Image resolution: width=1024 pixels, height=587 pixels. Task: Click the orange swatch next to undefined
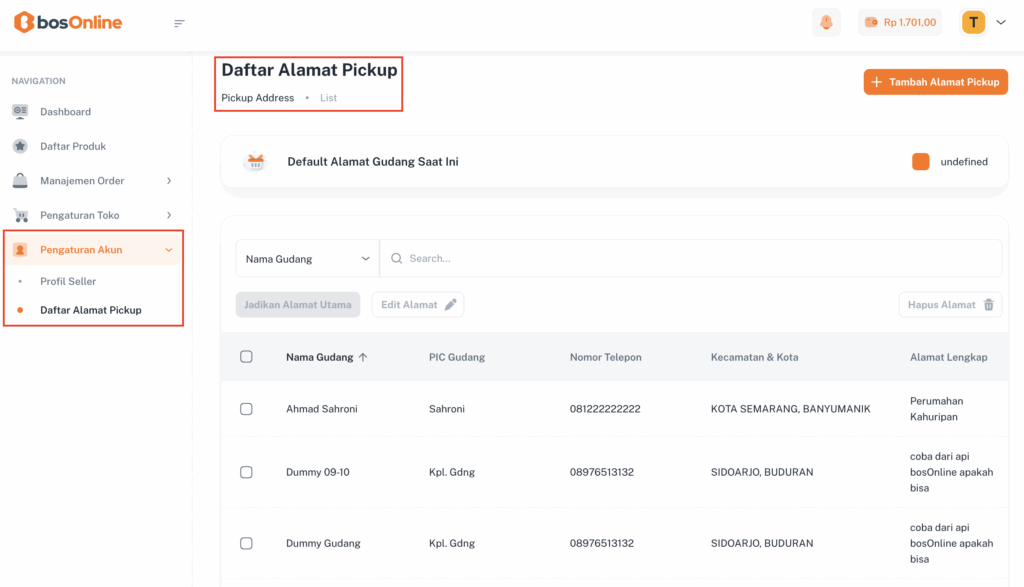[920, 162]
